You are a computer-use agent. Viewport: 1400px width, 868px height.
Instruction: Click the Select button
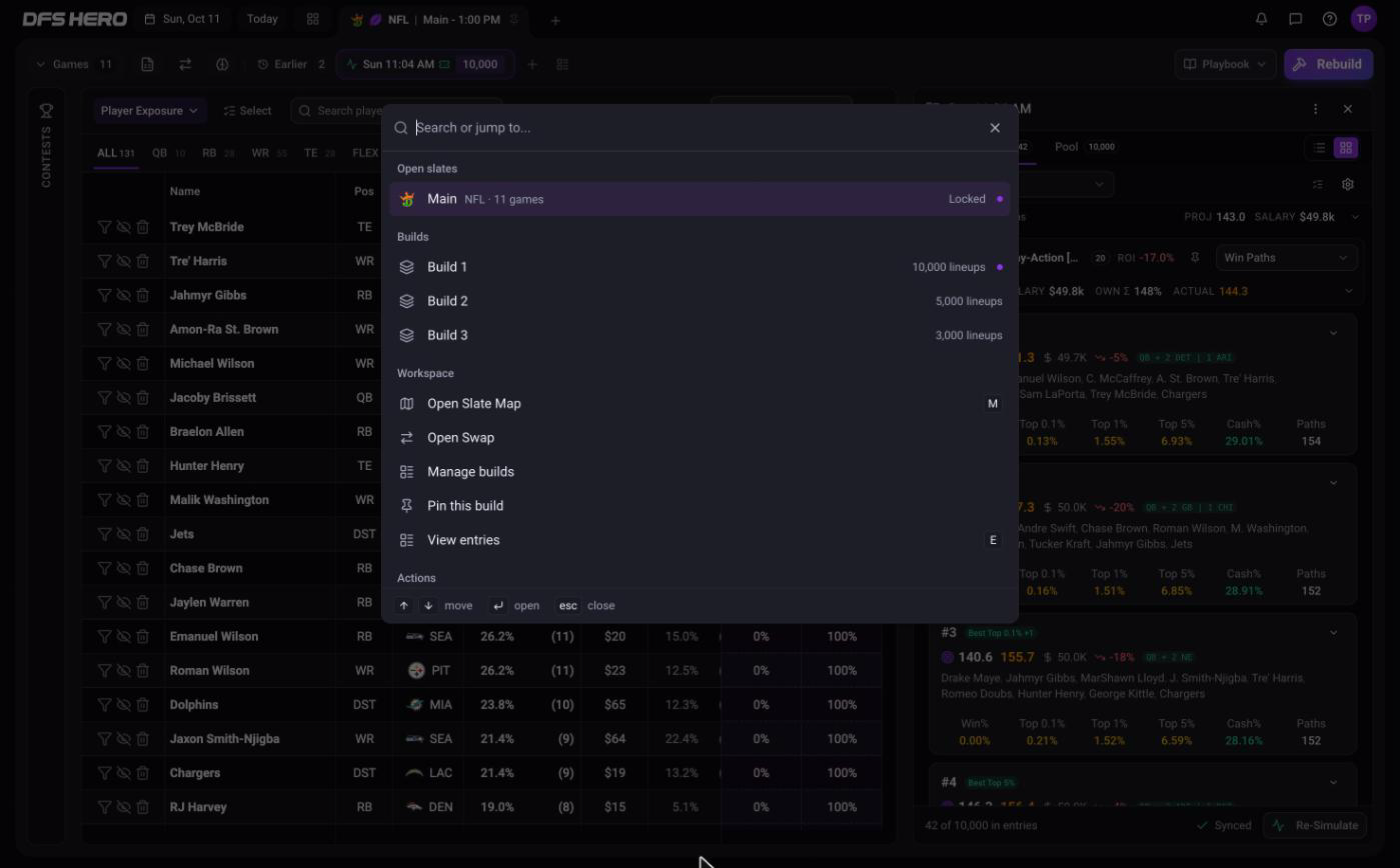point(247,111)
